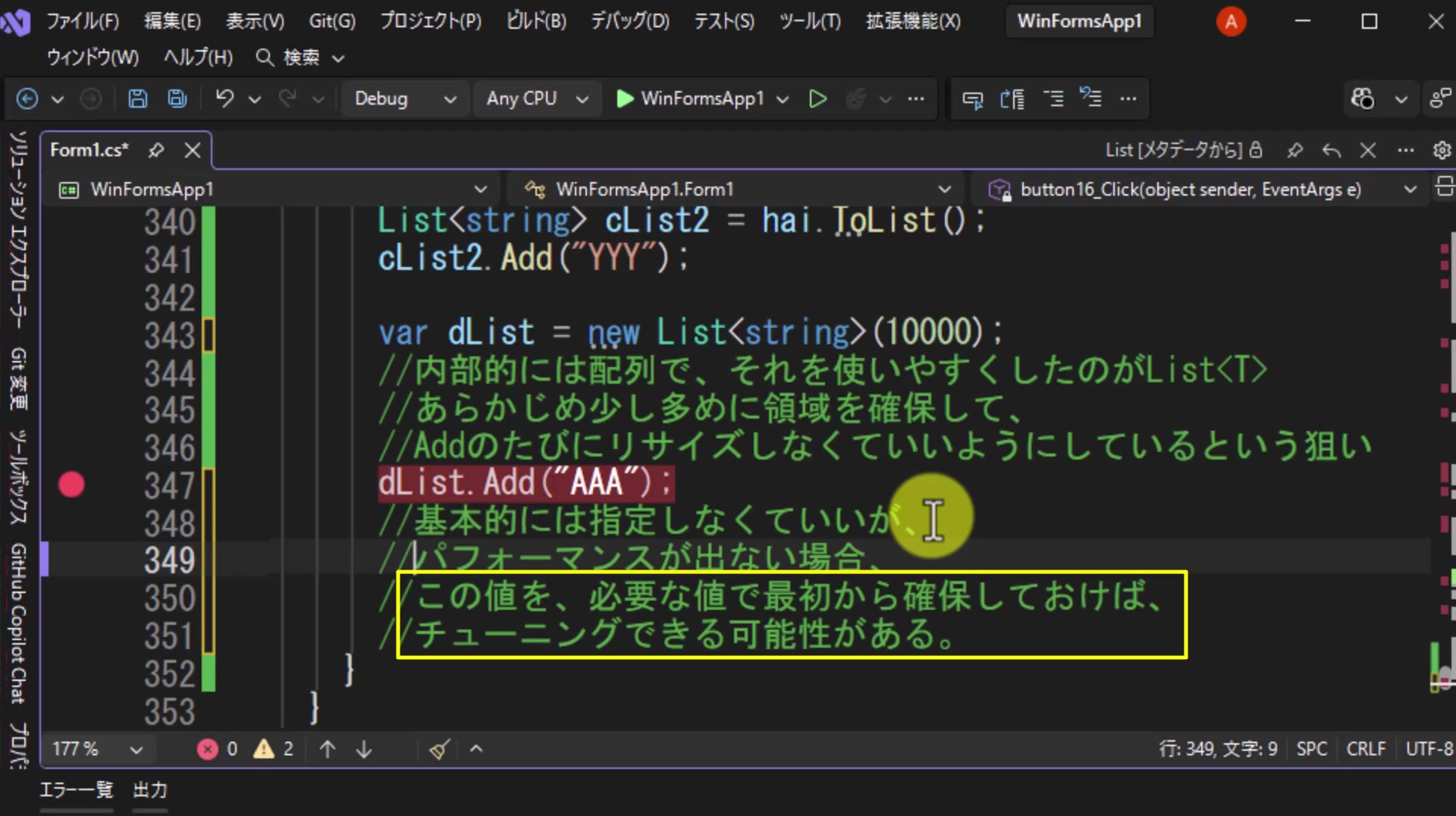Toggle the breakpoint on line 347
The height and width of the screenshot is (816, 1456).
click(71, 485)
